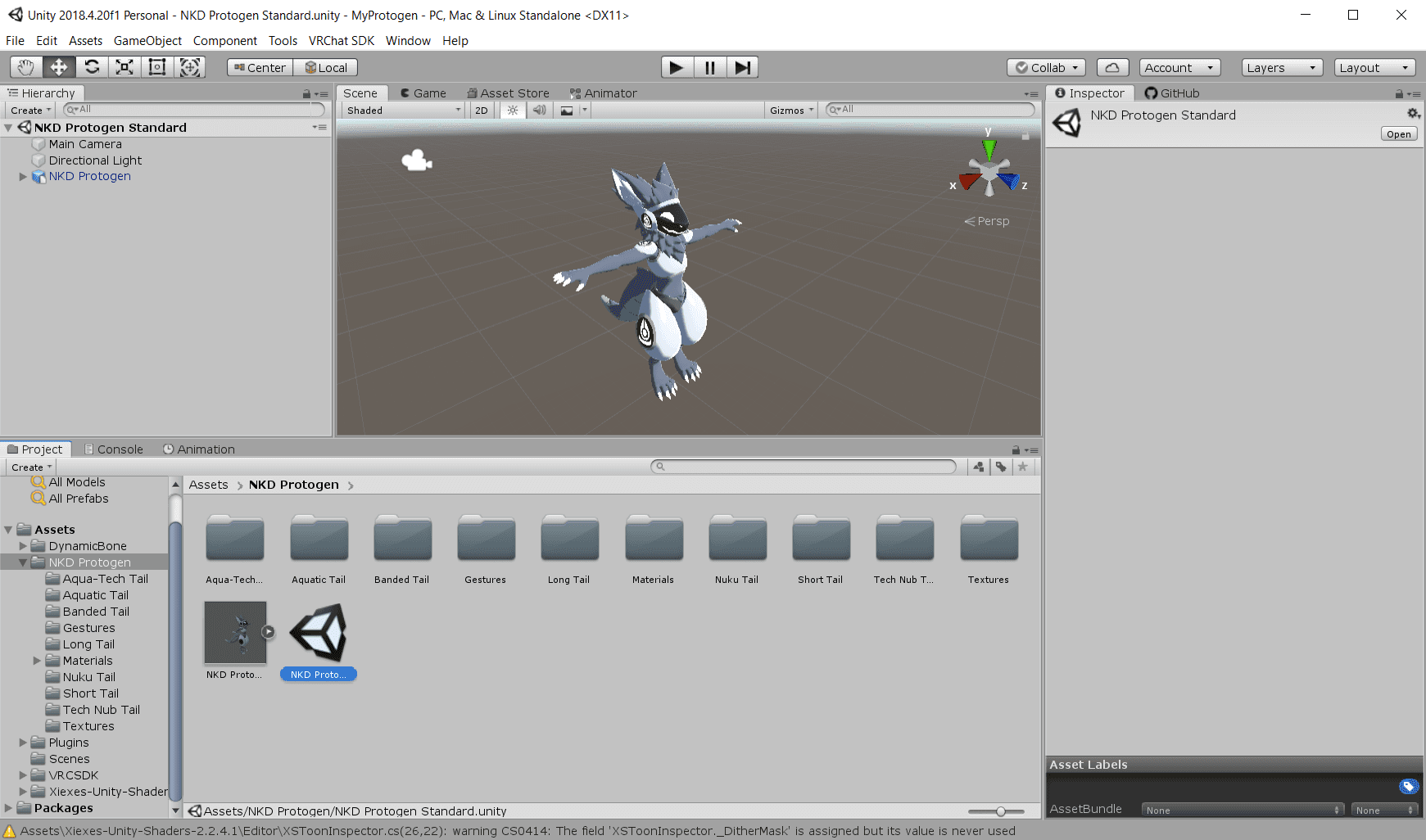Screen dimensions: 1426x840
Task: Toggle scene audio in Scene view
Action: click(539, 111)
